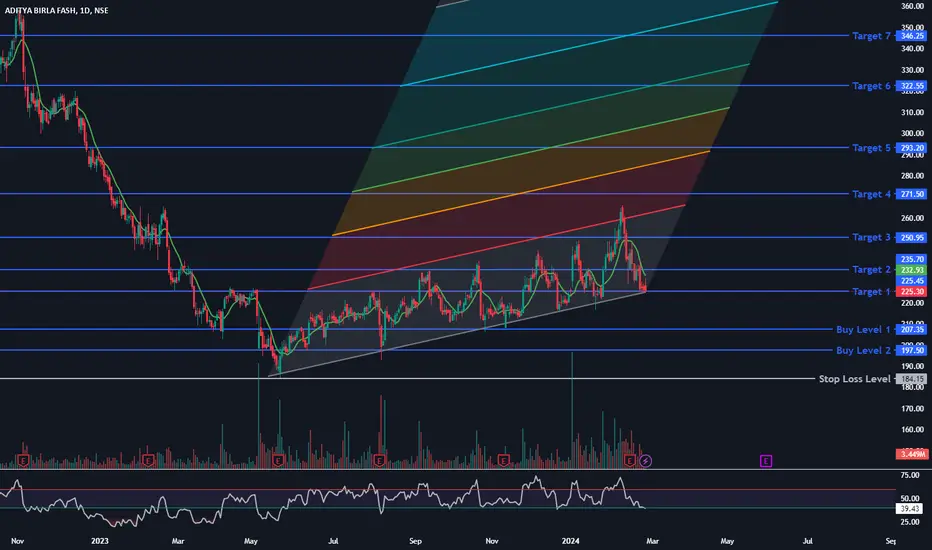This screenshot has height=550, width=932.
Task: Select the Target 2 label
Action: click(871, 269)
